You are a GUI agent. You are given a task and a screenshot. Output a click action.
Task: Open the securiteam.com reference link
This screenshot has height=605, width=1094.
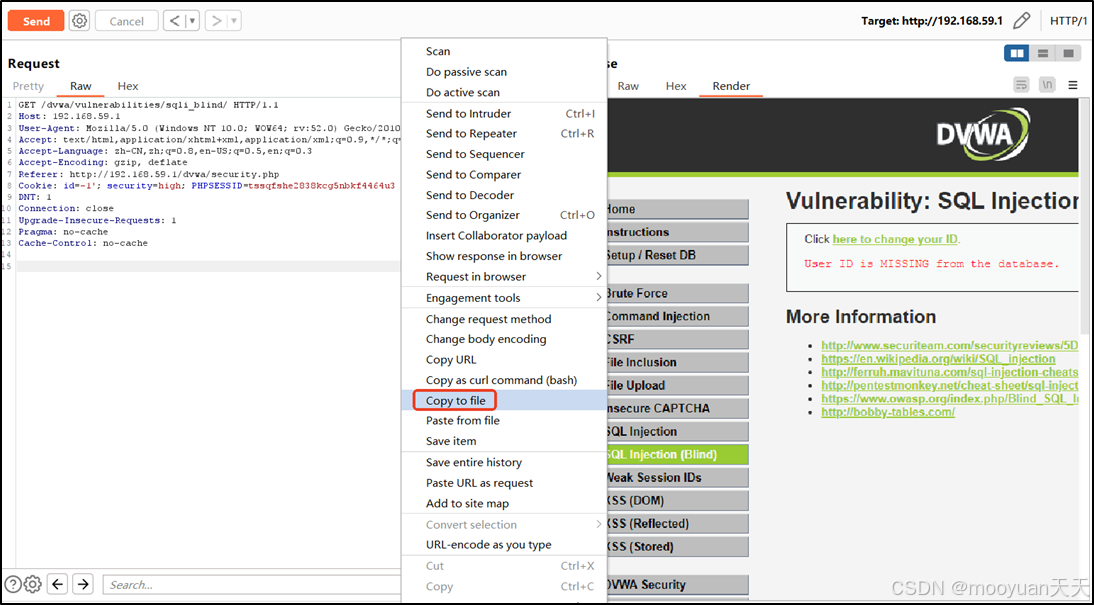[950, 345]
